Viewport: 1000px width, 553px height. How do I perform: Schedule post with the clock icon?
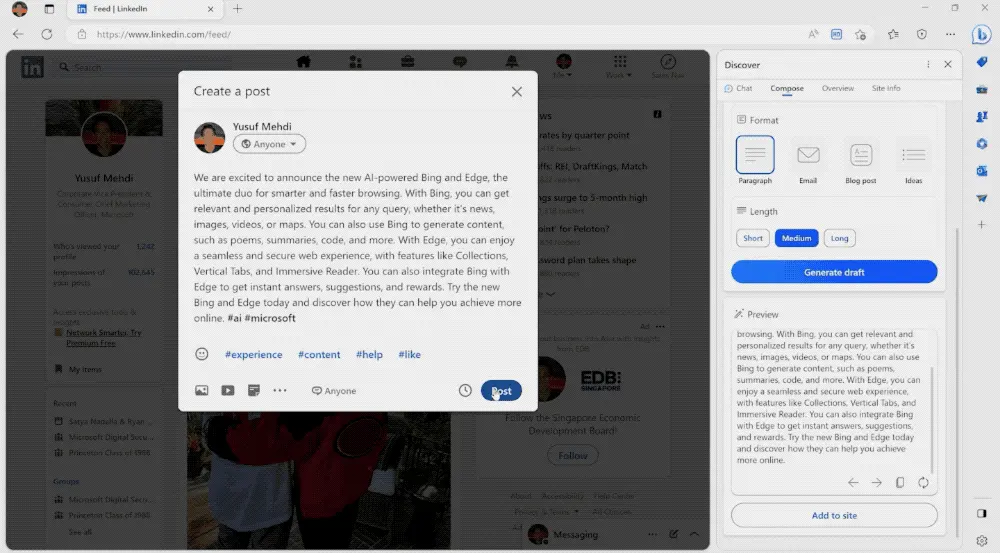[465, 390]
